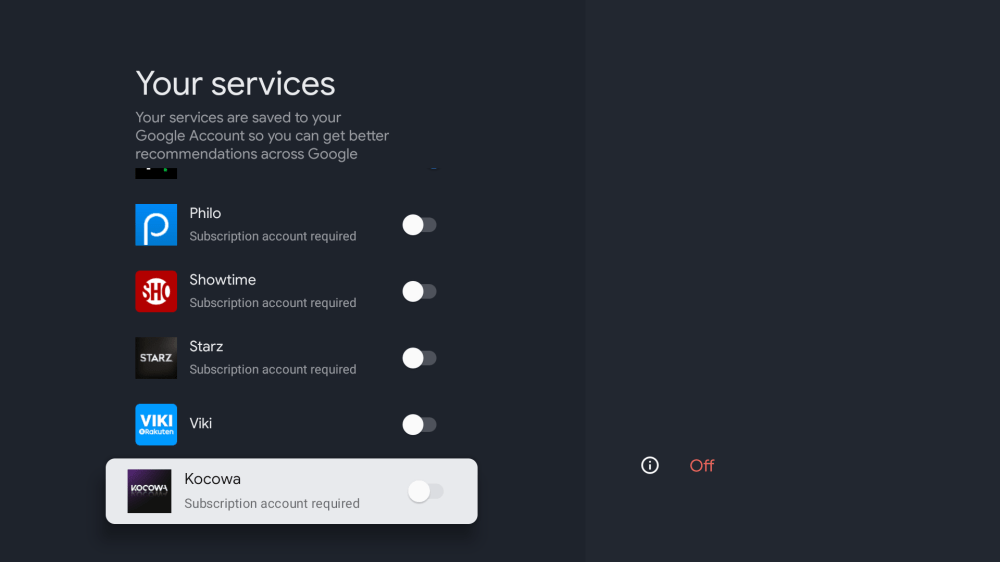Screen dimensions: 1000x562
Task: Click the Kocowa logo thumbnail
Action: tap(149, 491)
